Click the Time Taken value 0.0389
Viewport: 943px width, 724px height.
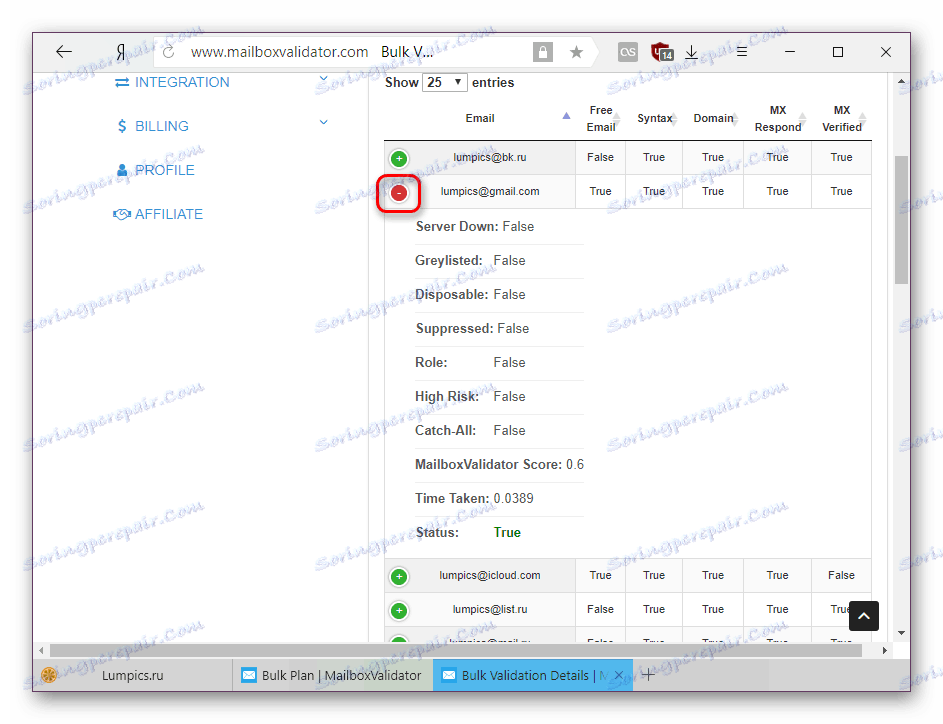click(514, 499)
